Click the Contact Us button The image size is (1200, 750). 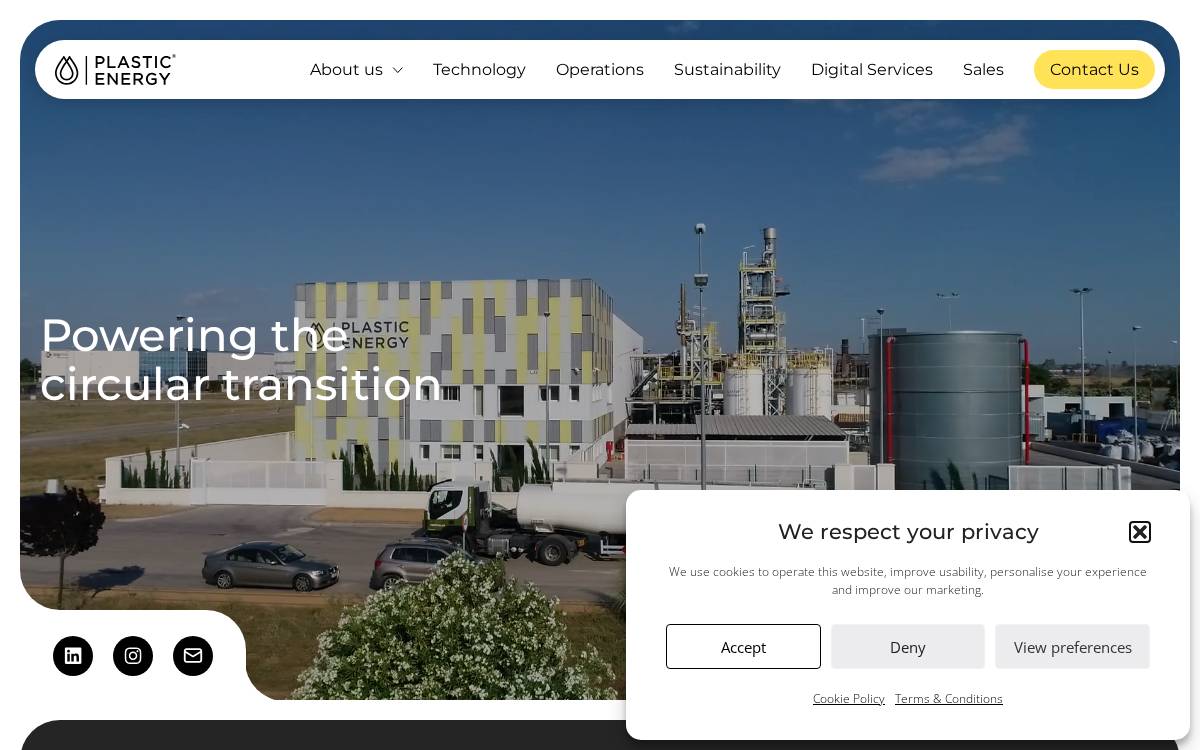pos(1094,70)
